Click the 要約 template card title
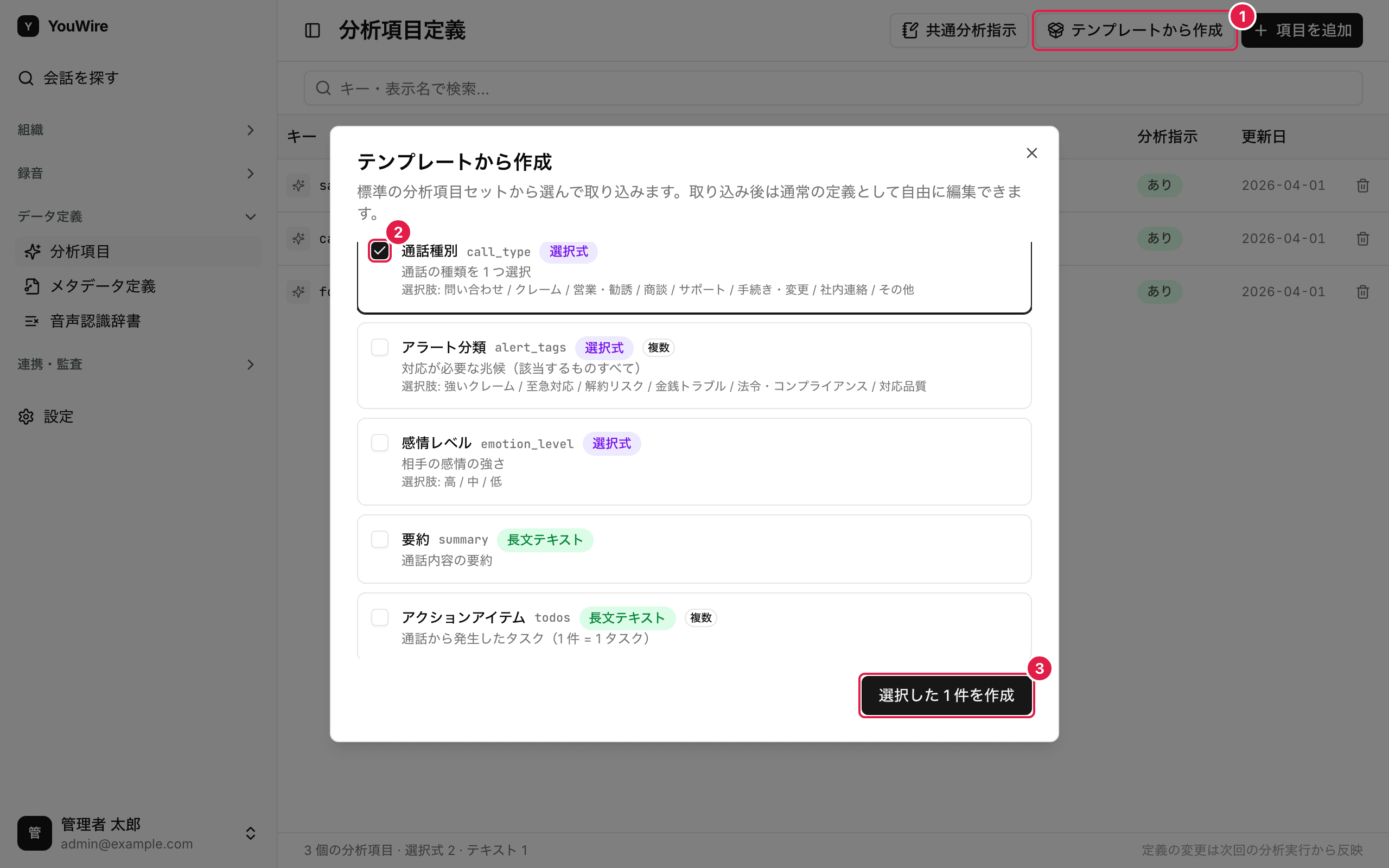 click(416, 540)
